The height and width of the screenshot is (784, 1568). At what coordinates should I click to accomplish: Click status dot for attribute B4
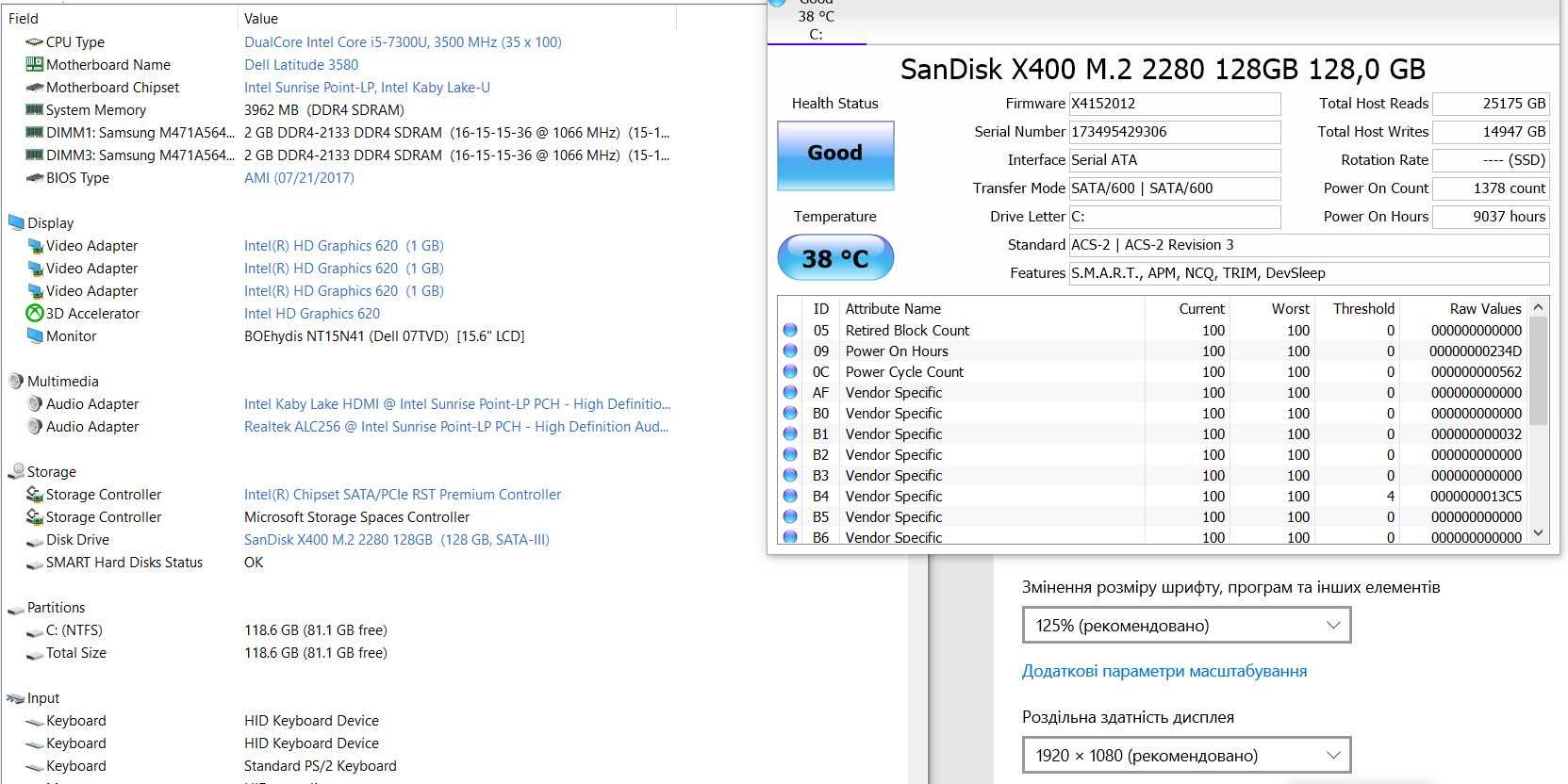[790, 497]
